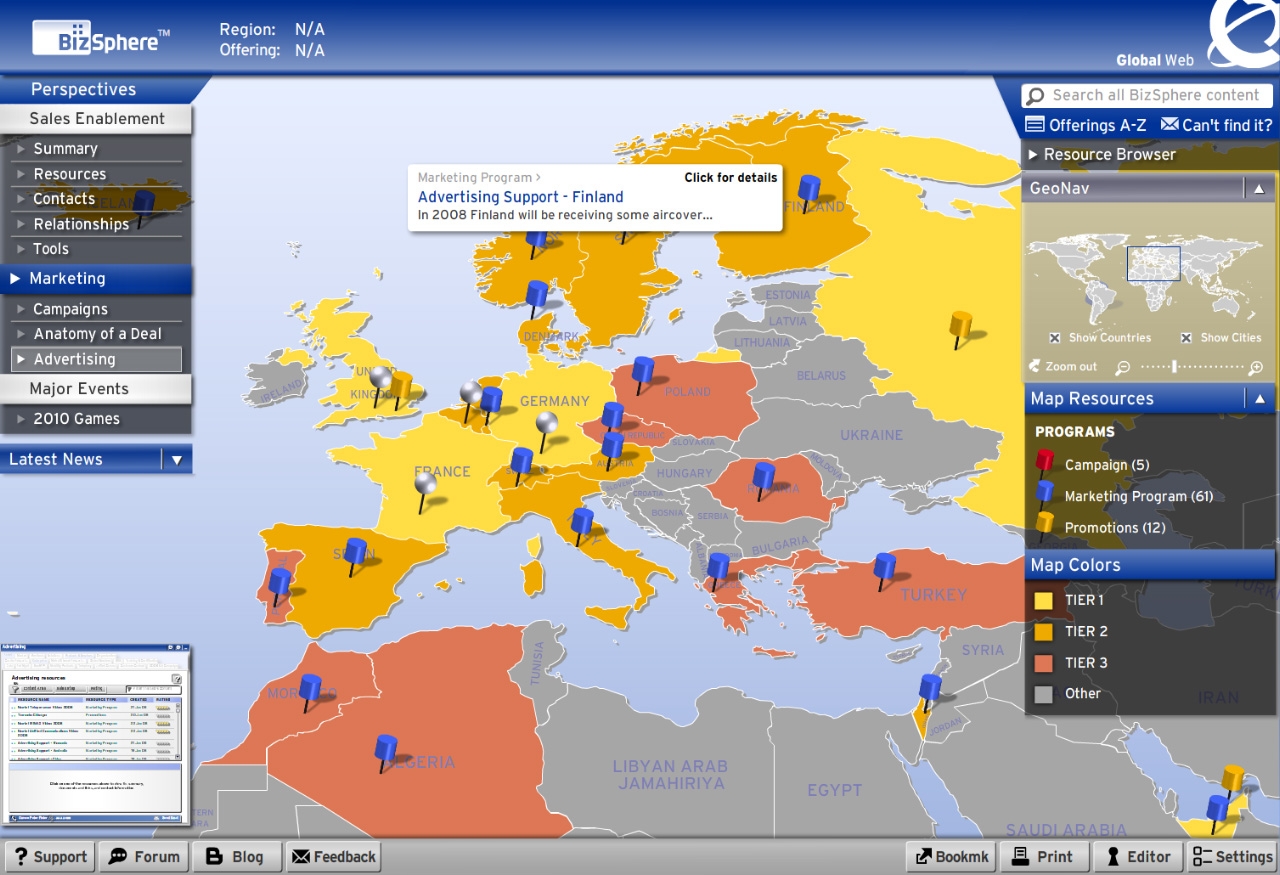The width and height of the screenshot is (1280, 875).
Task: Select the silver pin in central Germany
Action: [x=546, y=425]
